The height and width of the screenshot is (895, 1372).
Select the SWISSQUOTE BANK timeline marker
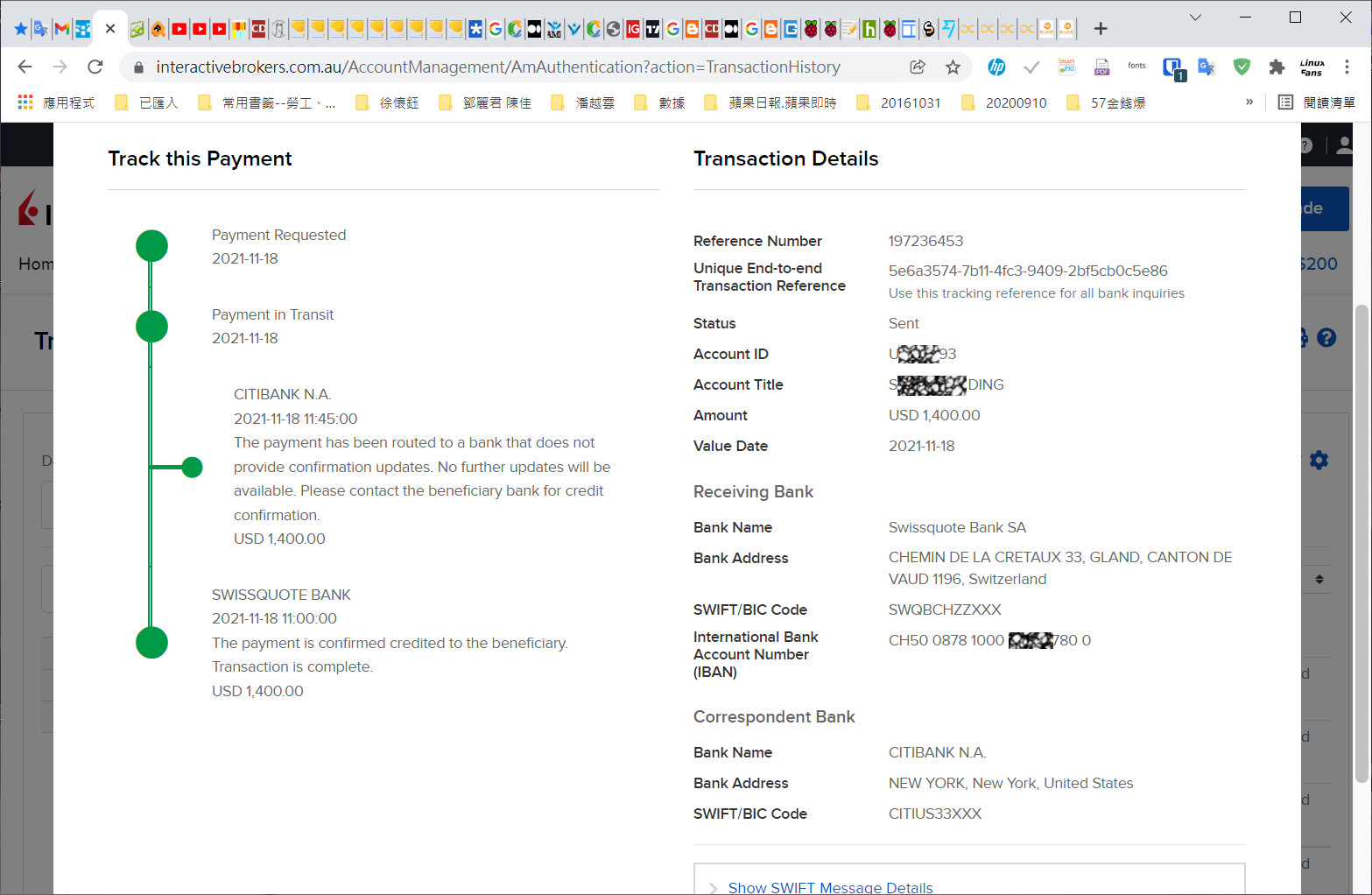pyautogui.click(x=151, y=643)
